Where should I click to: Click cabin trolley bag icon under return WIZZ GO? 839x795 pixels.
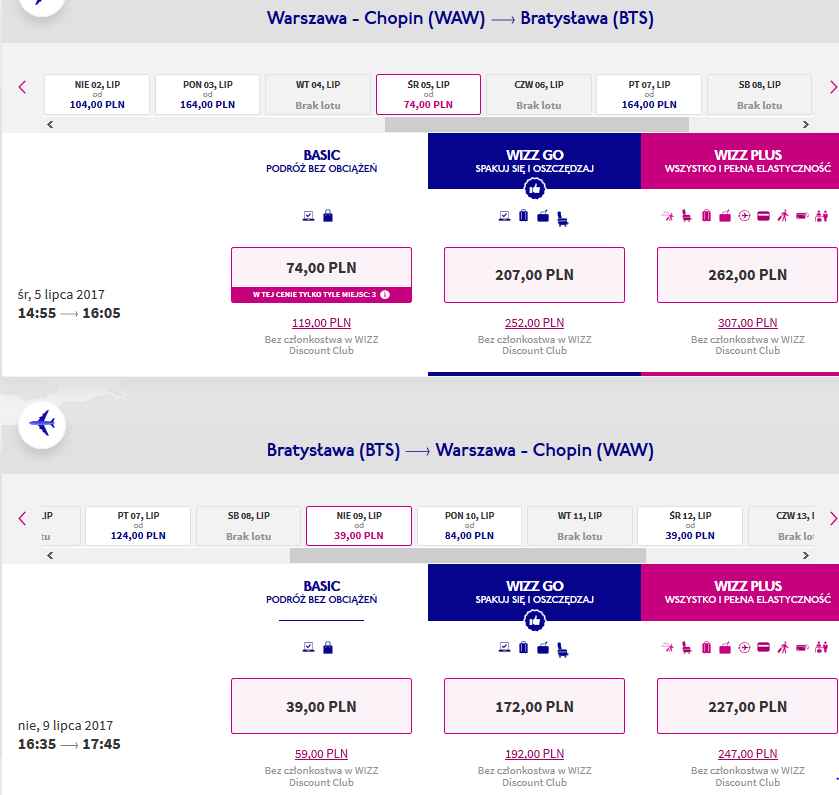(x=543, y=648)
